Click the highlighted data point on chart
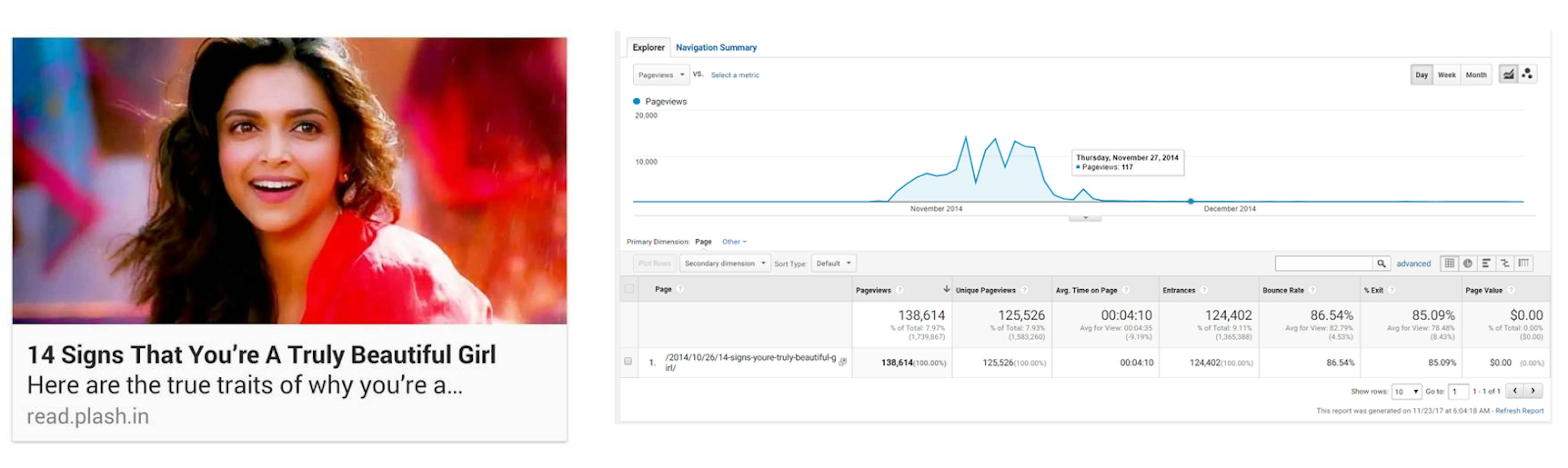 [x=1191, y=201]
